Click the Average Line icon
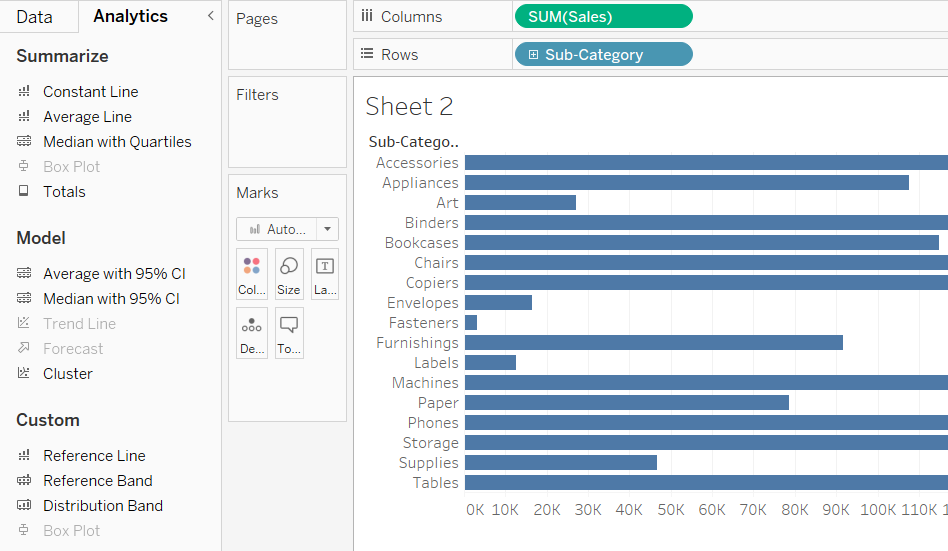Image resolution: width=948 pixels, height=551 pixels. tap(24, 117)
